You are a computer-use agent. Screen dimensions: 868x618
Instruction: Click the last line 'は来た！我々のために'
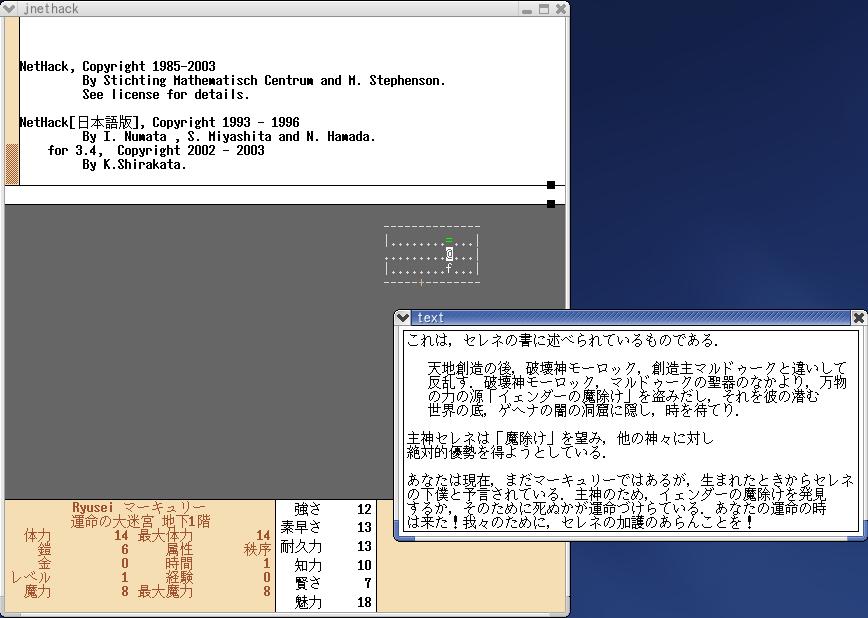coord(580,522)
